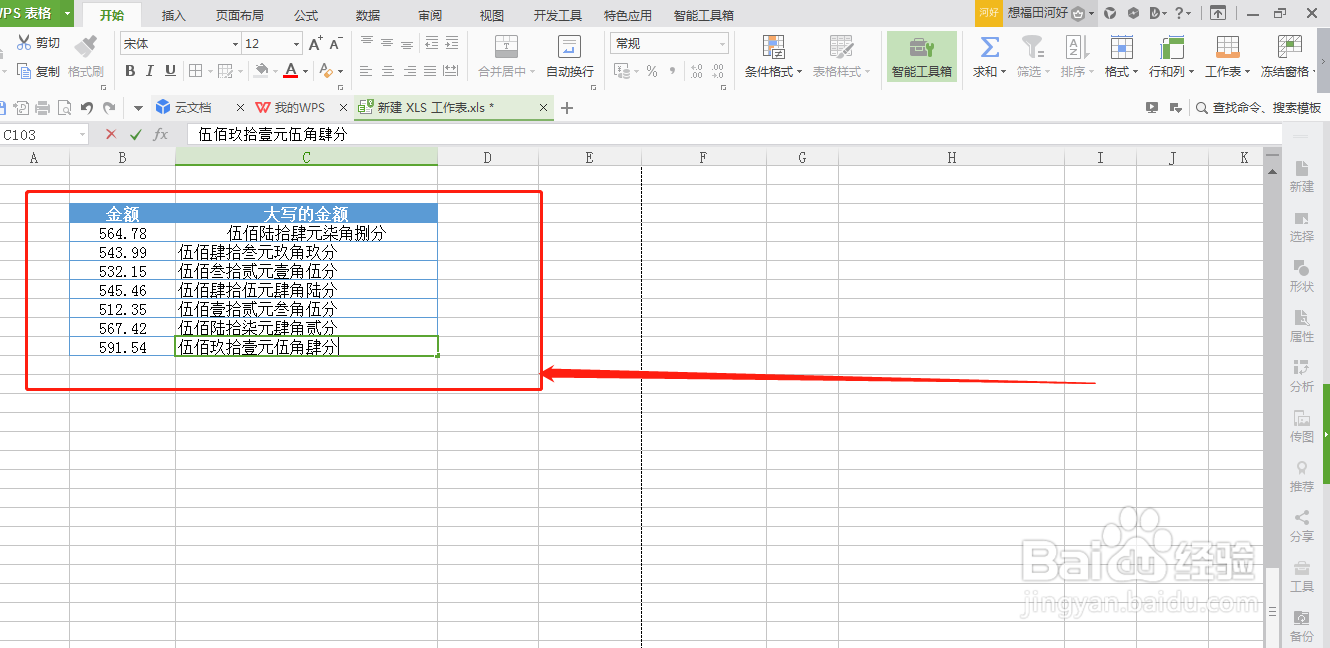Toggle Bold formatting
Screen dimensions: 1330x648
coord(130,71)
